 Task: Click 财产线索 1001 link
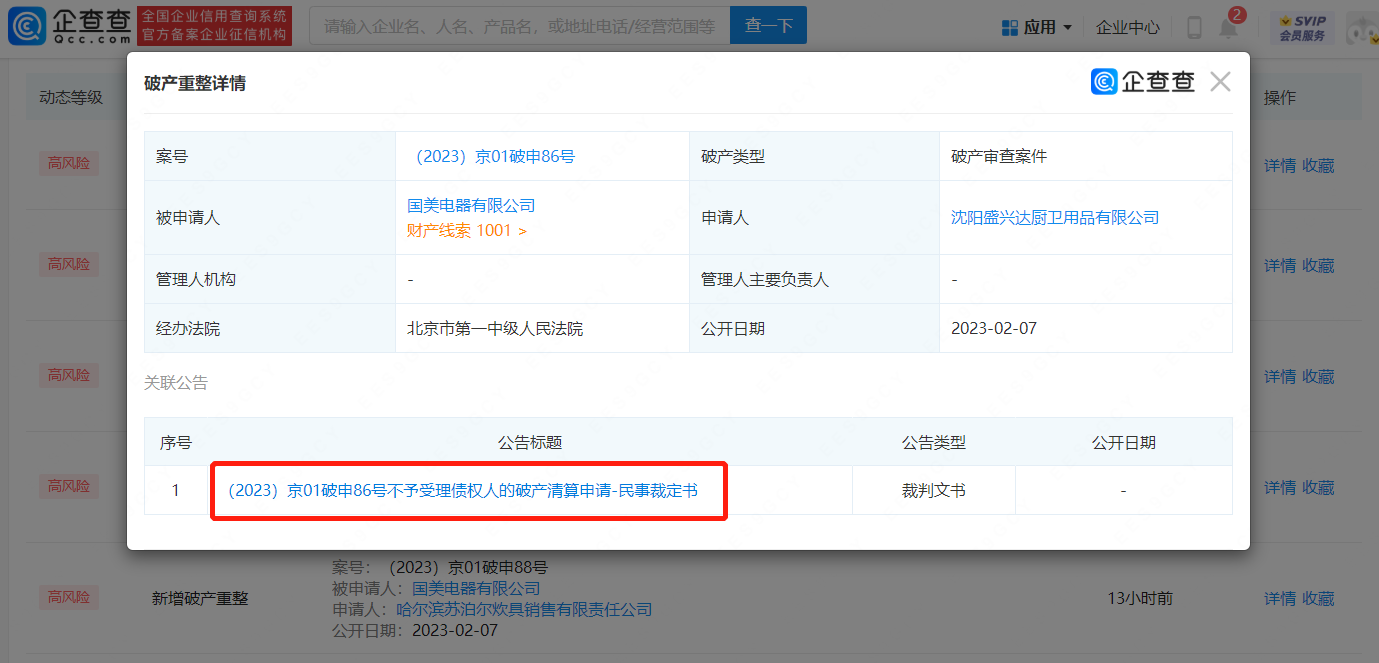[466, 230]
